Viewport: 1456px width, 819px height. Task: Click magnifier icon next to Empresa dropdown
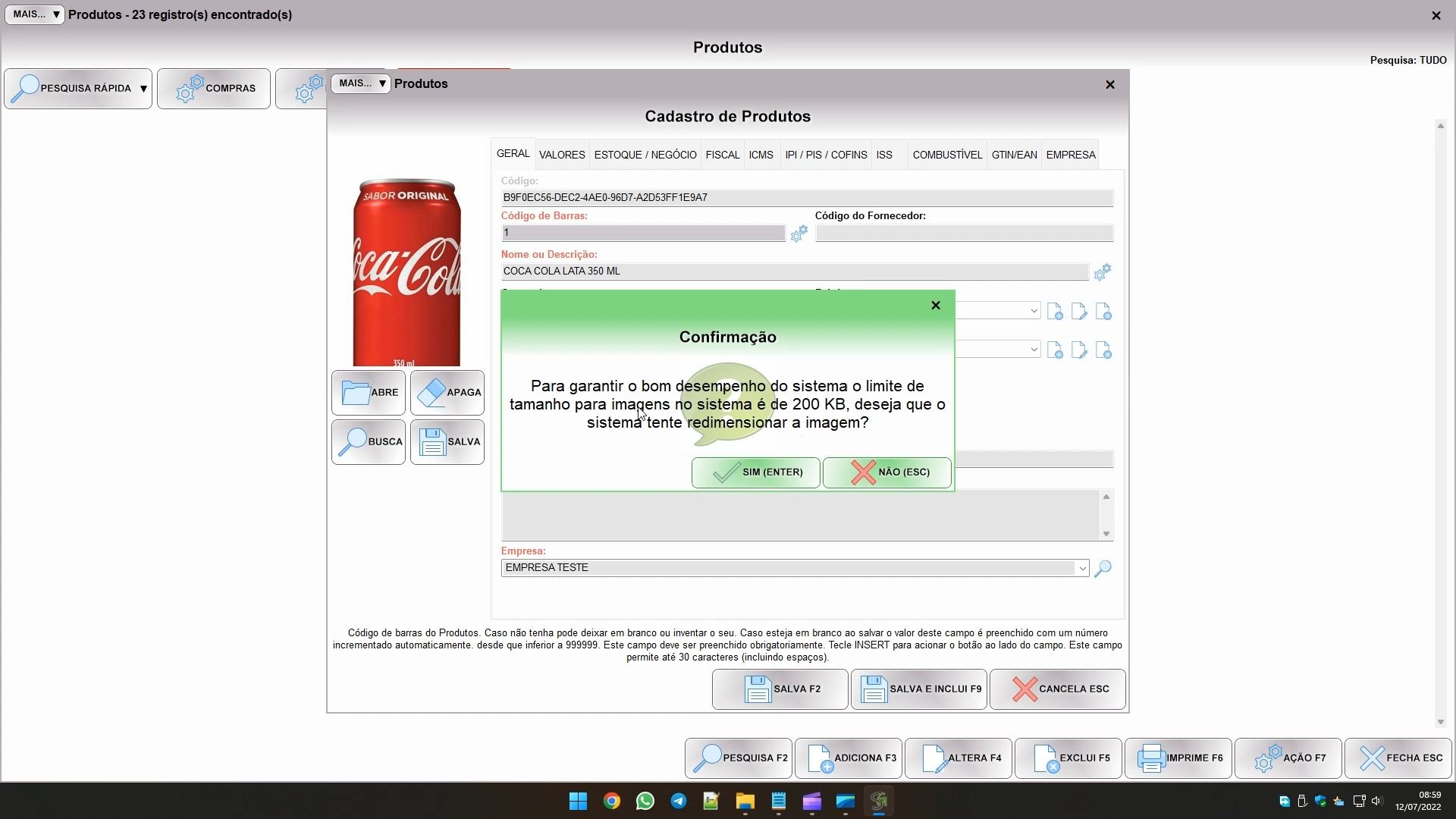(x=1103, y=568)
